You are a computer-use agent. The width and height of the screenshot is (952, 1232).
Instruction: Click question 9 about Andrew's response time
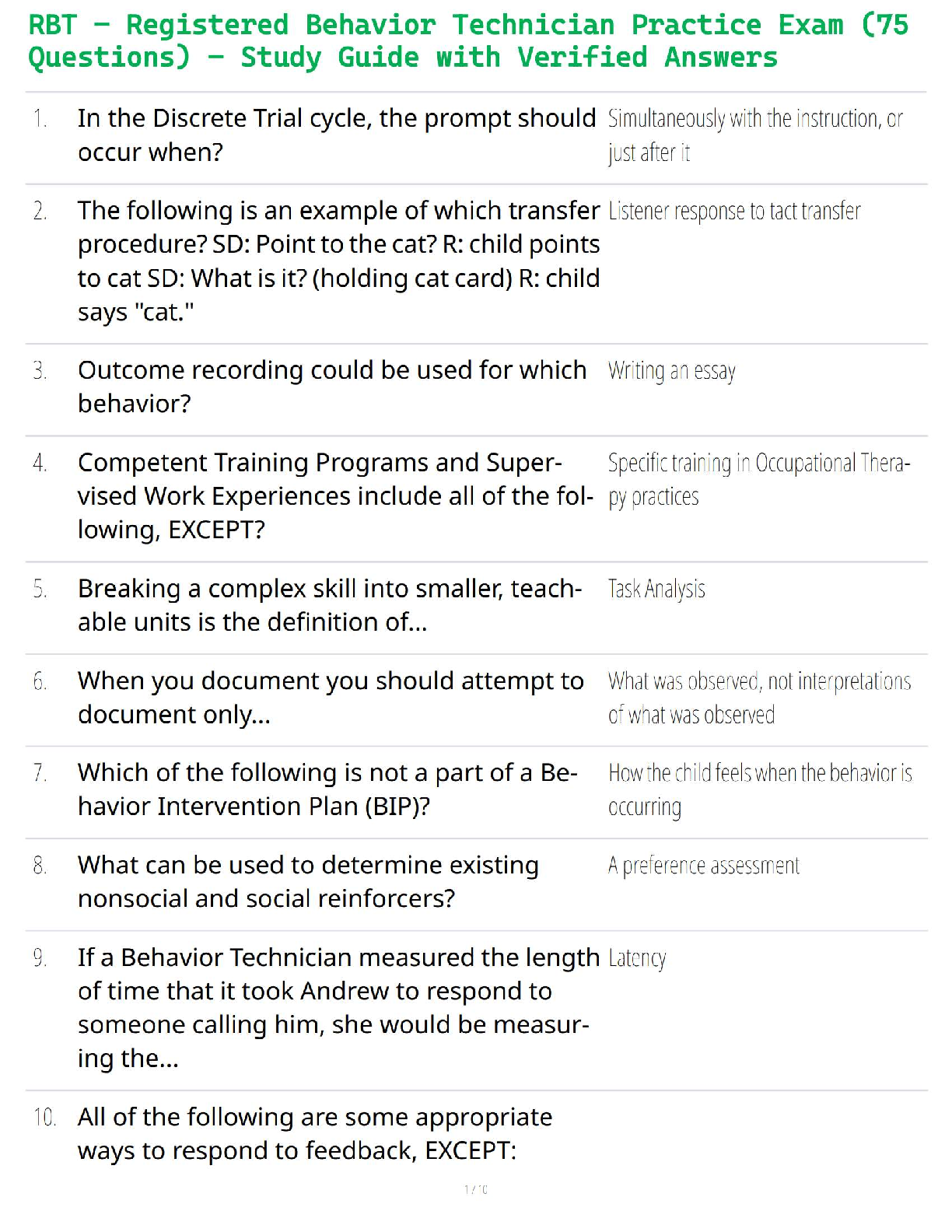338,1008
